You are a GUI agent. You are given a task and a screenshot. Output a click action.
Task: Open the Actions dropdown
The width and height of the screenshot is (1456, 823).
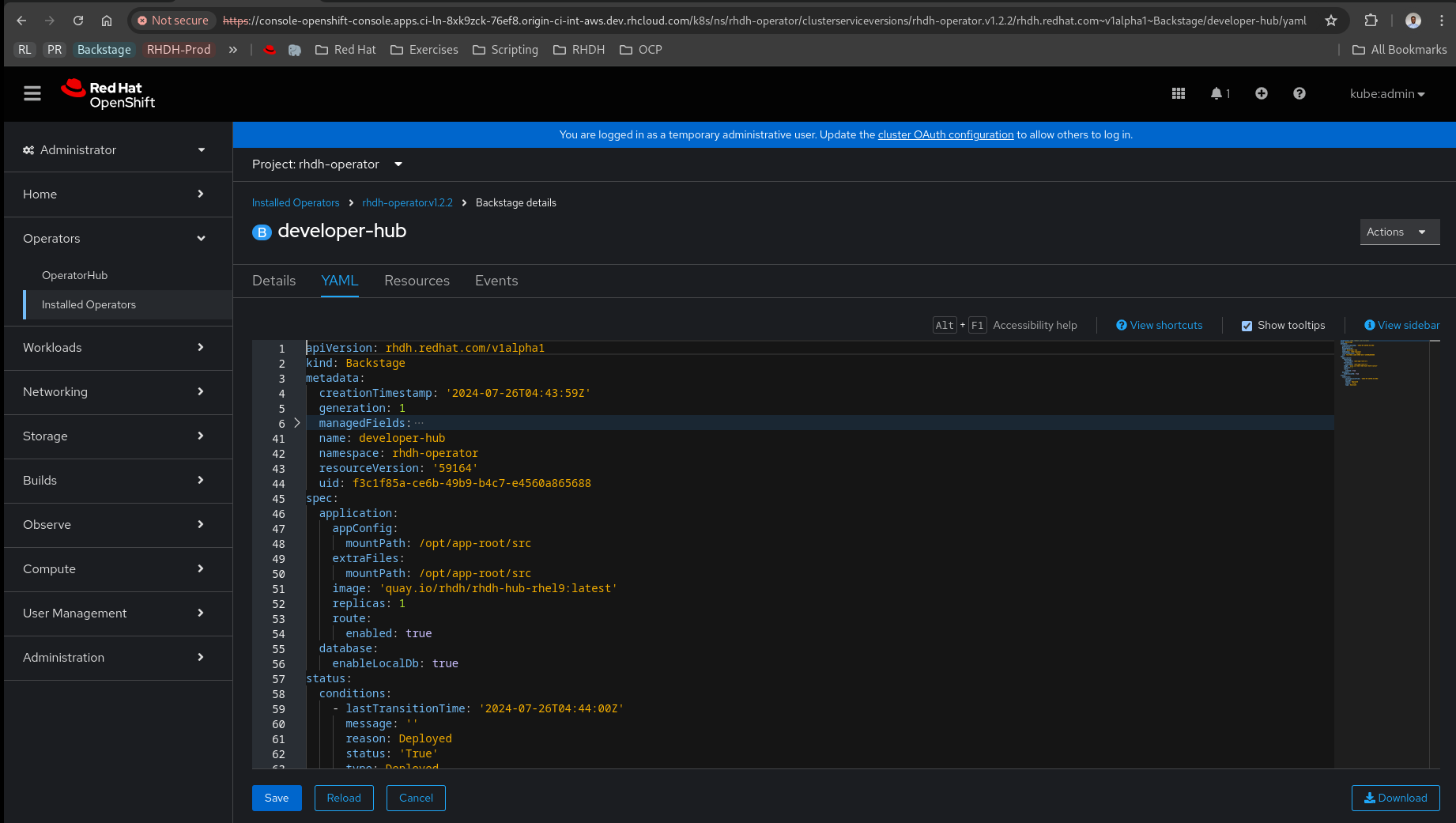point(1399,232)
